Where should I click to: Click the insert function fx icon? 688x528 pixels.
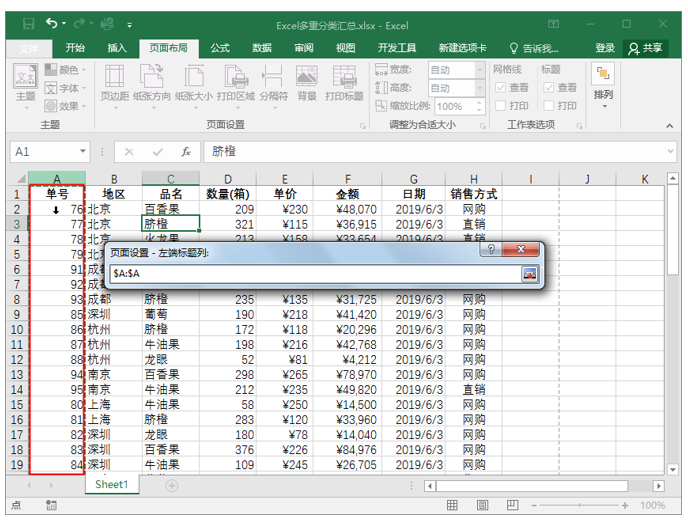[x=186, y=152]
